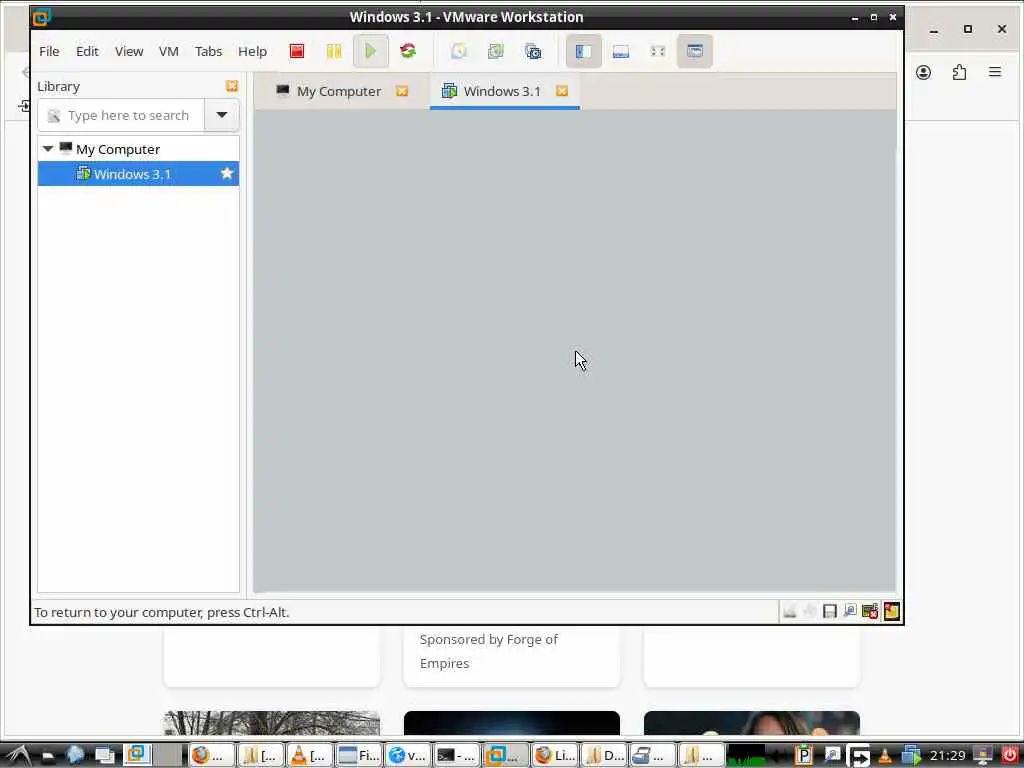Click the sound card status bar icon
This screenshot has width=1024, height=768.
pyautogui.click(x=870, y=611)
